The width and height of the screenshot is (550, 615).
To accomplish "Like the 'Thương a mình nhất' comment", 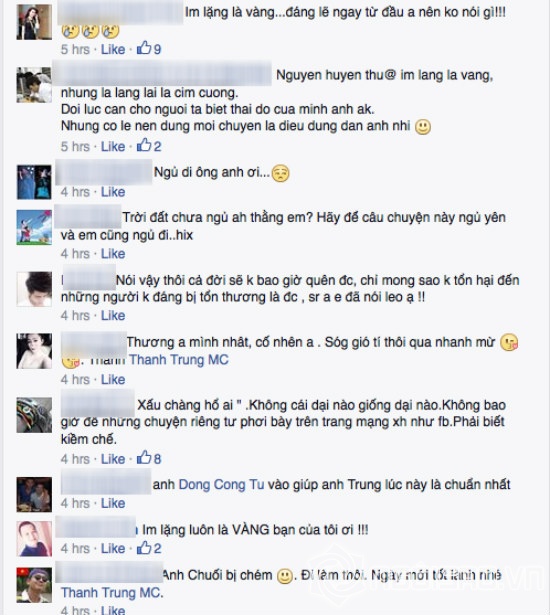I will click(x=113, y=380).
